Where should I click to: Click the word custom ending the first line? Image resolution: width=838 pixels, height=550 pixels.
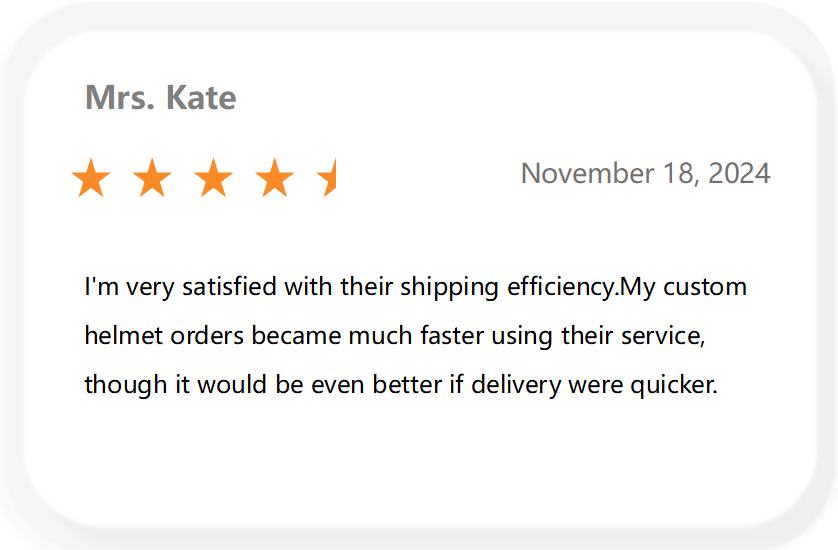click(x=705, y=287)
